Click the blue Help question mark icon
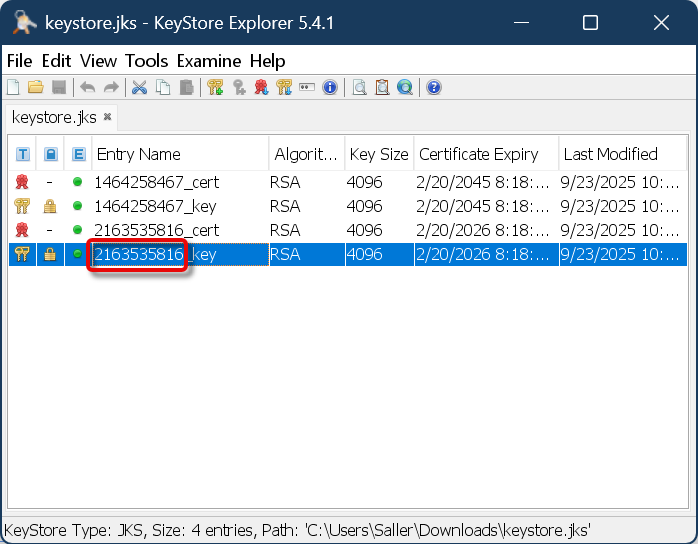 (434, 87)
